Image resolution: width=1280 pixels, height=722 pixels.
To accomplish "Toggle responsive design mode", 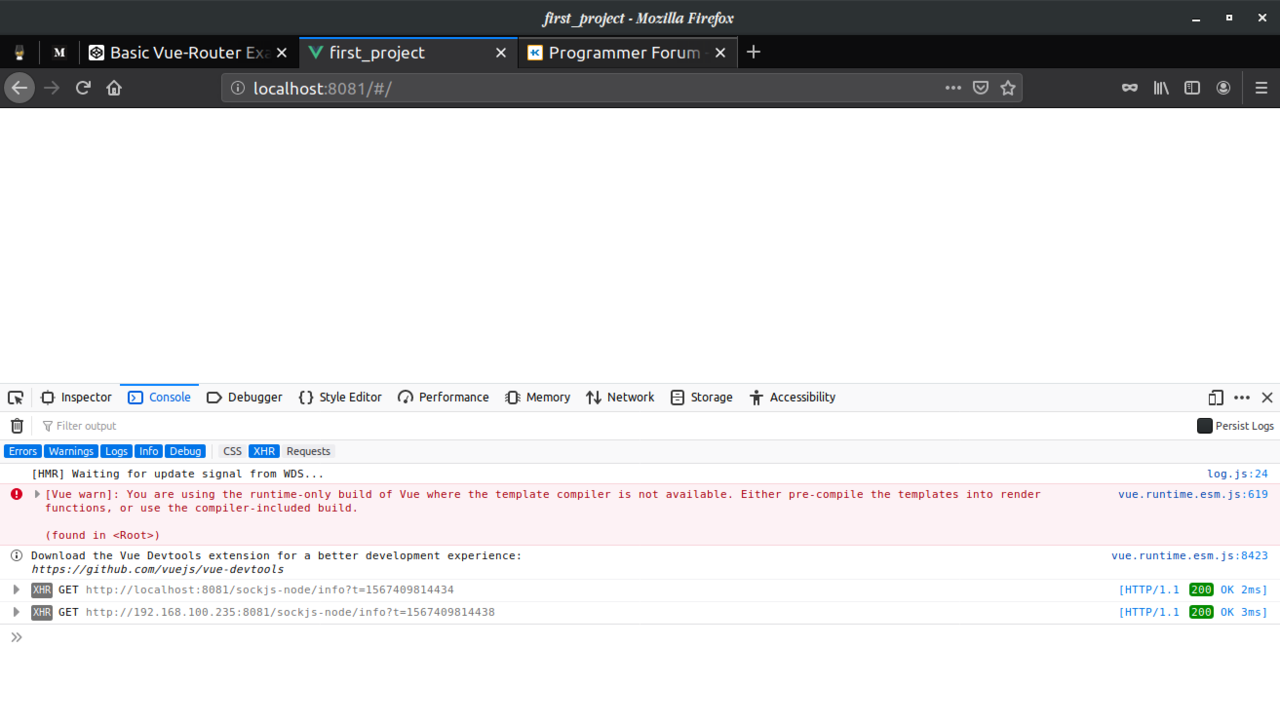I will 1216,397.
